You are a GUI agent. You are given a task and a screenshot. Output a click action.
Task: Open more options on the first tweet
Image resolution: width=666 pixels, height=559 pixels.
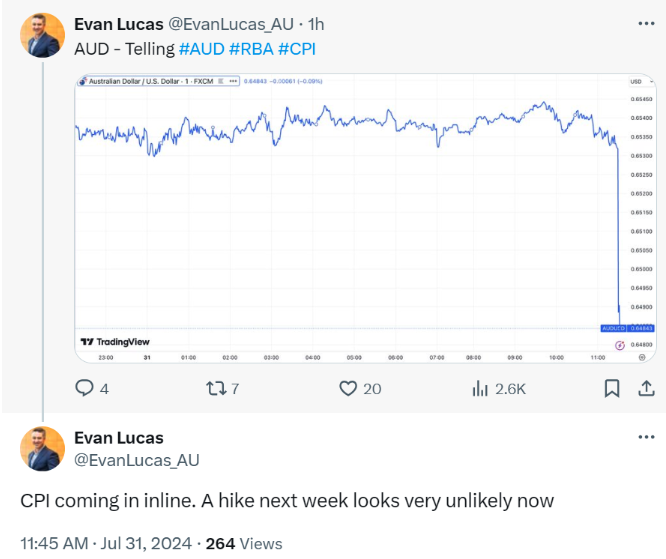point(646,23)
